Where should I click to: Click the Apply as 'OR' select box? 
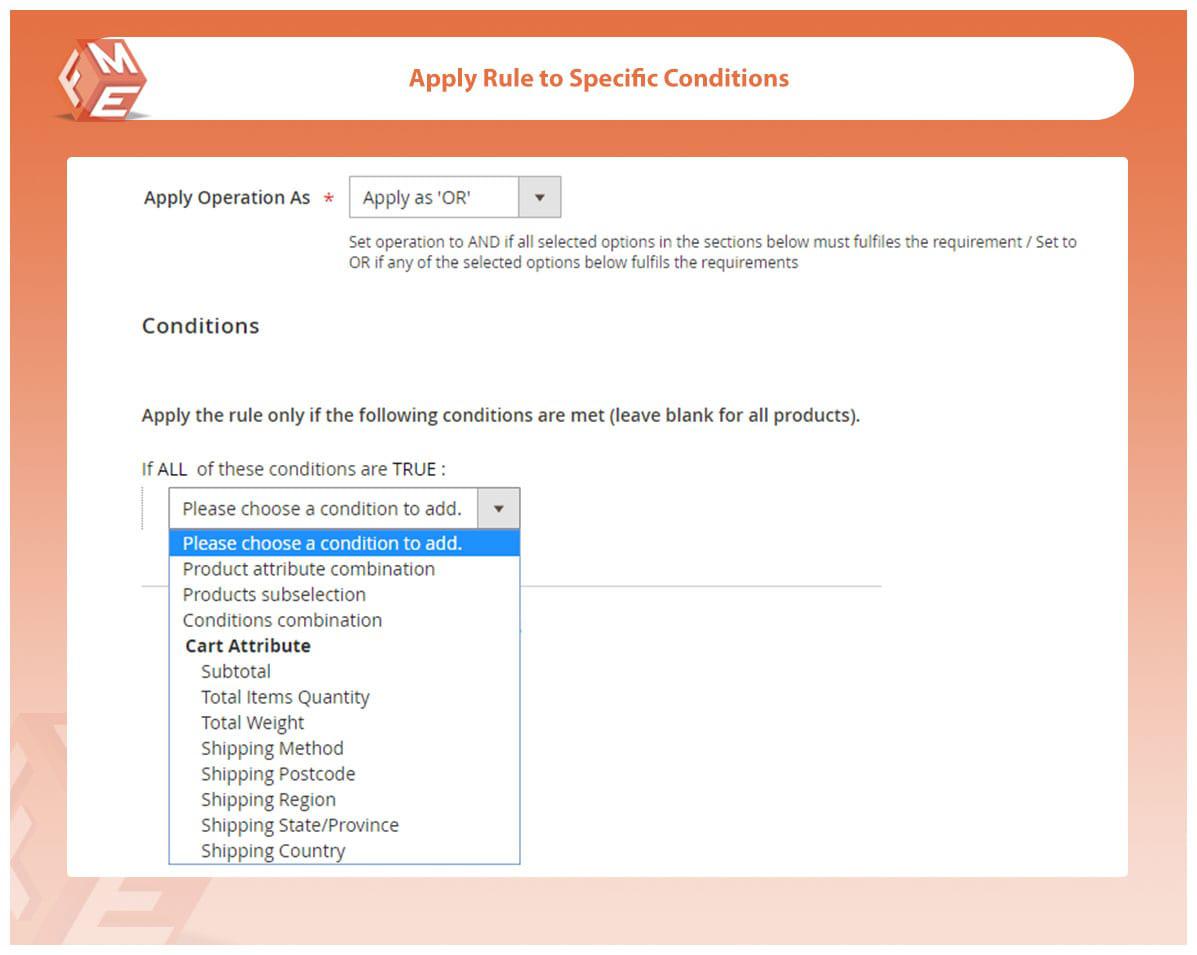point(455,198)
